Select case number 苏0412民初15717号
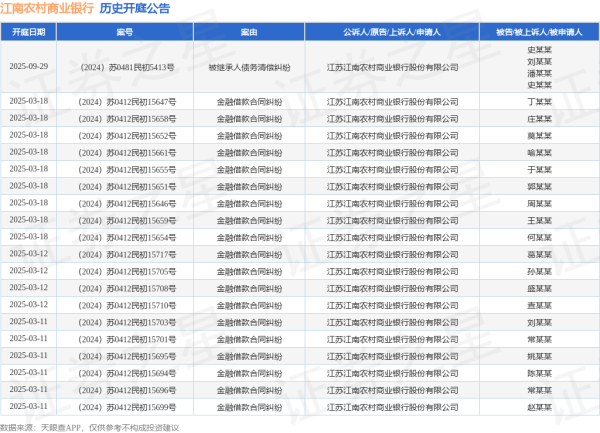Image resolution: width=600 pixels, height=433 pixels. pos(127,255)
